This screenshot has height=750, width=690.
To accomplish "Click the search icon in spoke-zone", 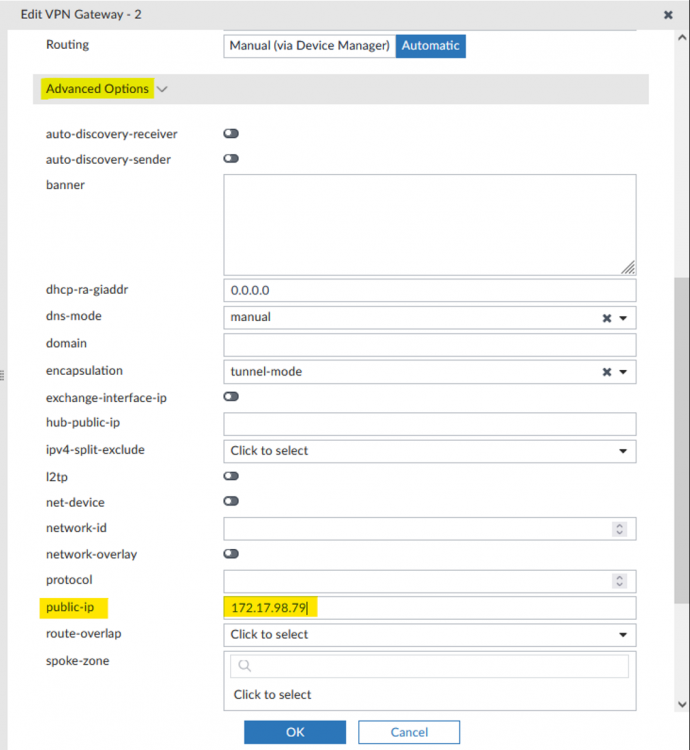I will click(x=244, y=666).
